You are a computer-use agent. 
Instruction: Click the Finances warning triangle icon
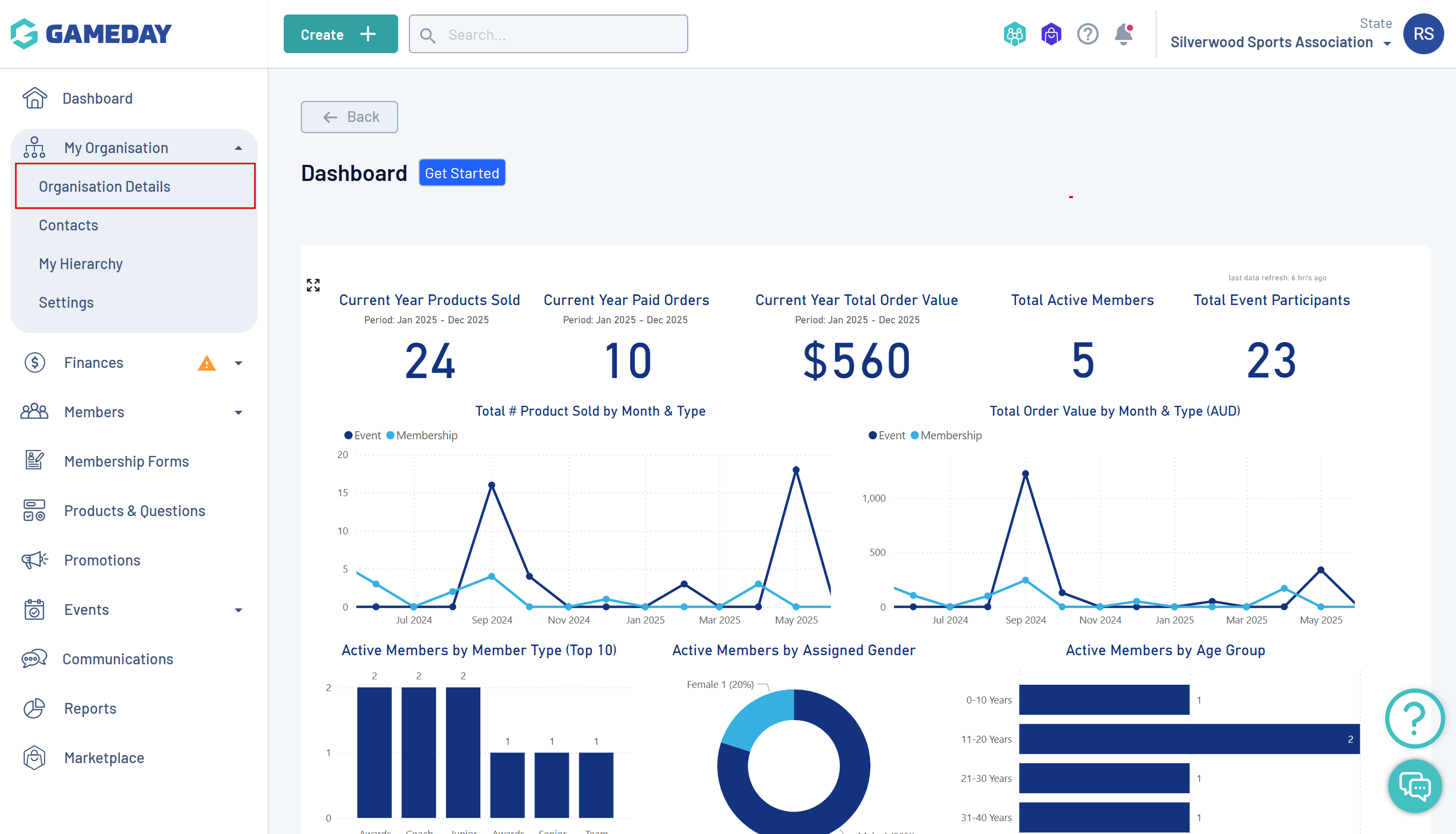pos(206,363)
